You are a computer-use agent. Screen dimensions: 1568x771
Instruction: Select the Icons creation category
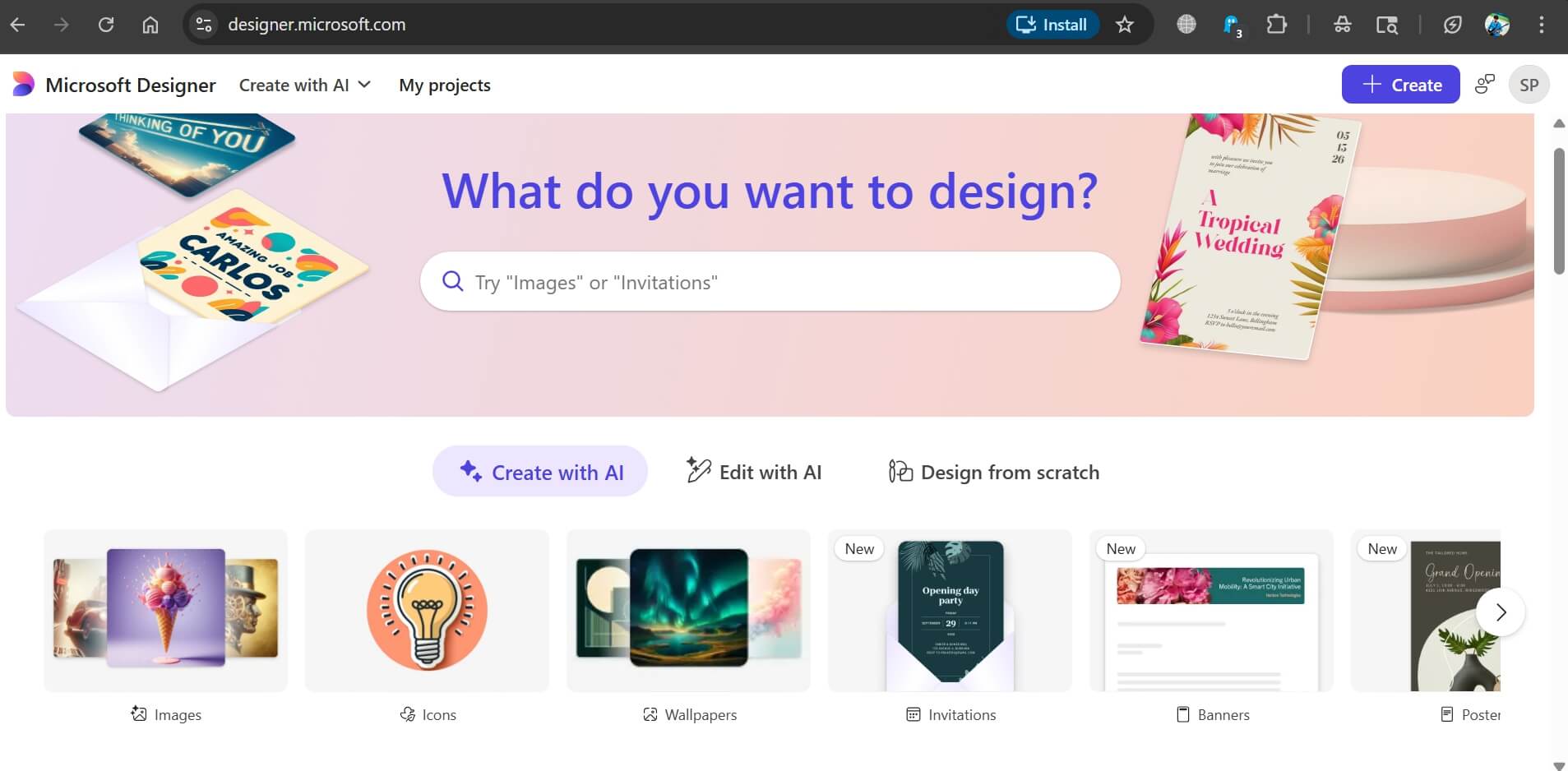coord(427,610)
